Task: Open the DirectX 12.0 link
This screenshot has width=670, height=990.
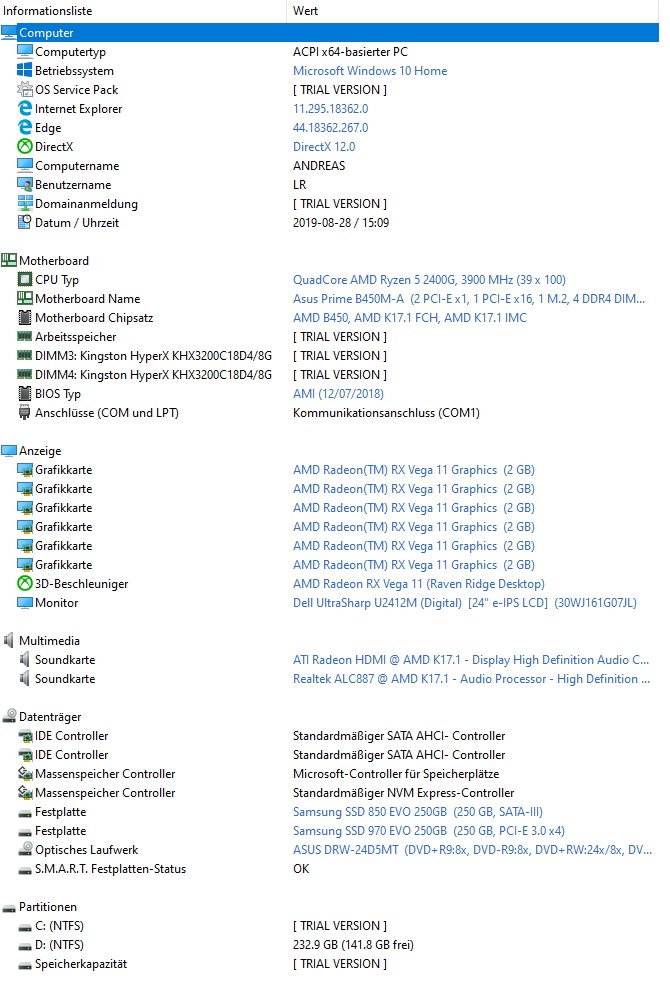Action: 324,146
